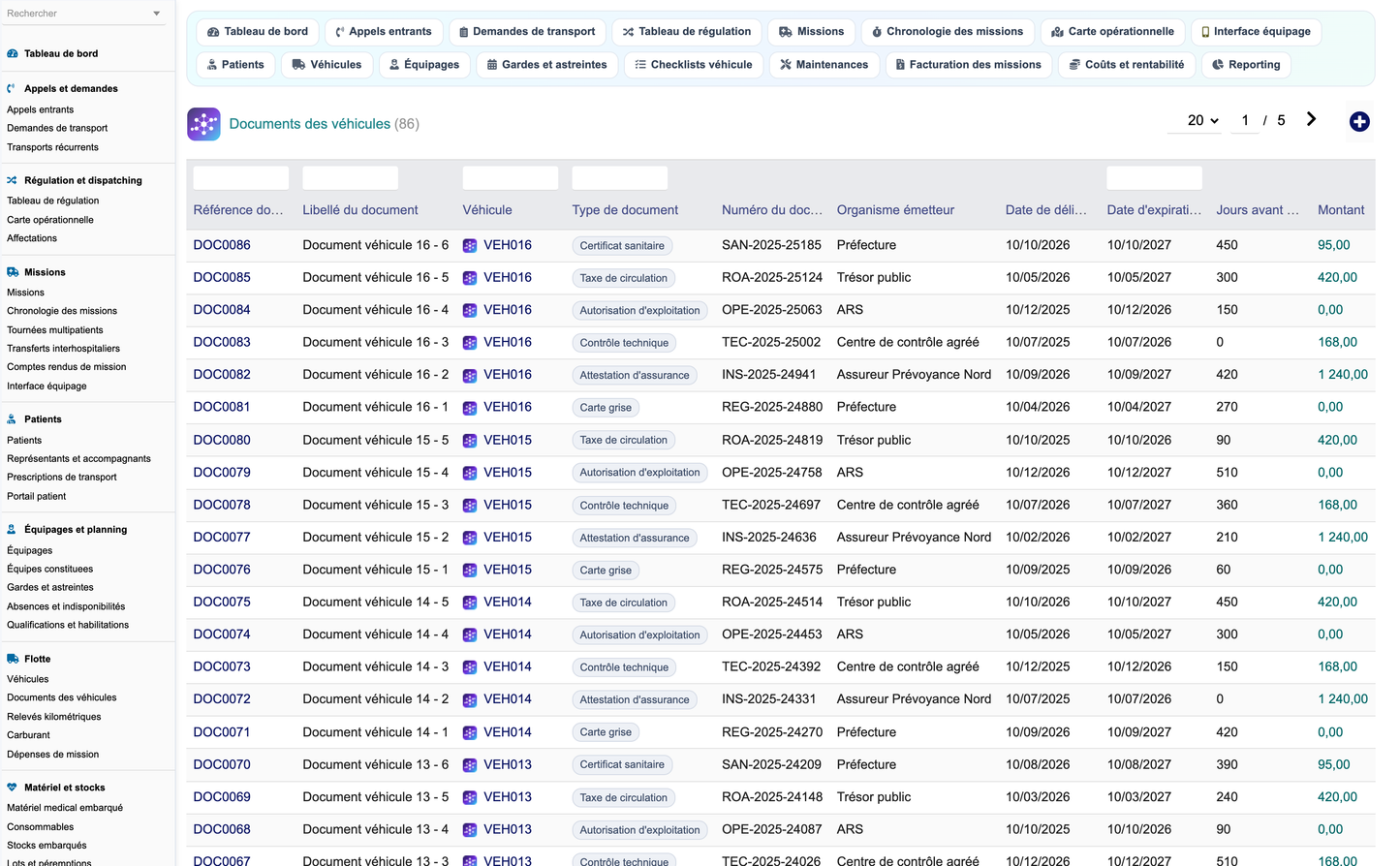This screenshot has height=866, width=1400.
Task: Click Régulation et dispatching shuffle icon
Action: tap(13, 180)
